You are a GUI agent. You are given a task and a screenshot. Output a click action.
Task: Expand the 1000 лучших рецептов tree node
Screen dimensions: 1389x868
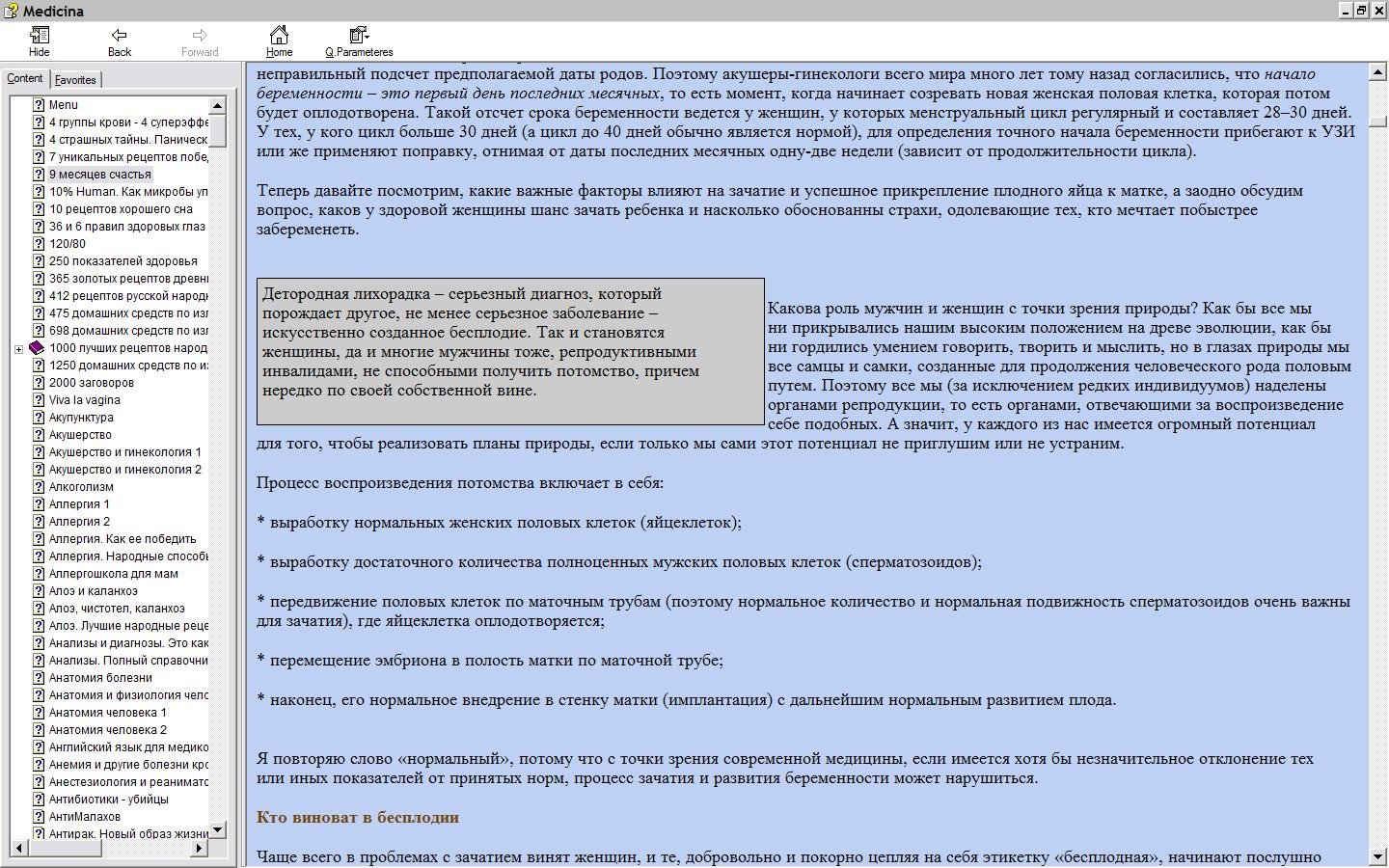tap(18, 349)
